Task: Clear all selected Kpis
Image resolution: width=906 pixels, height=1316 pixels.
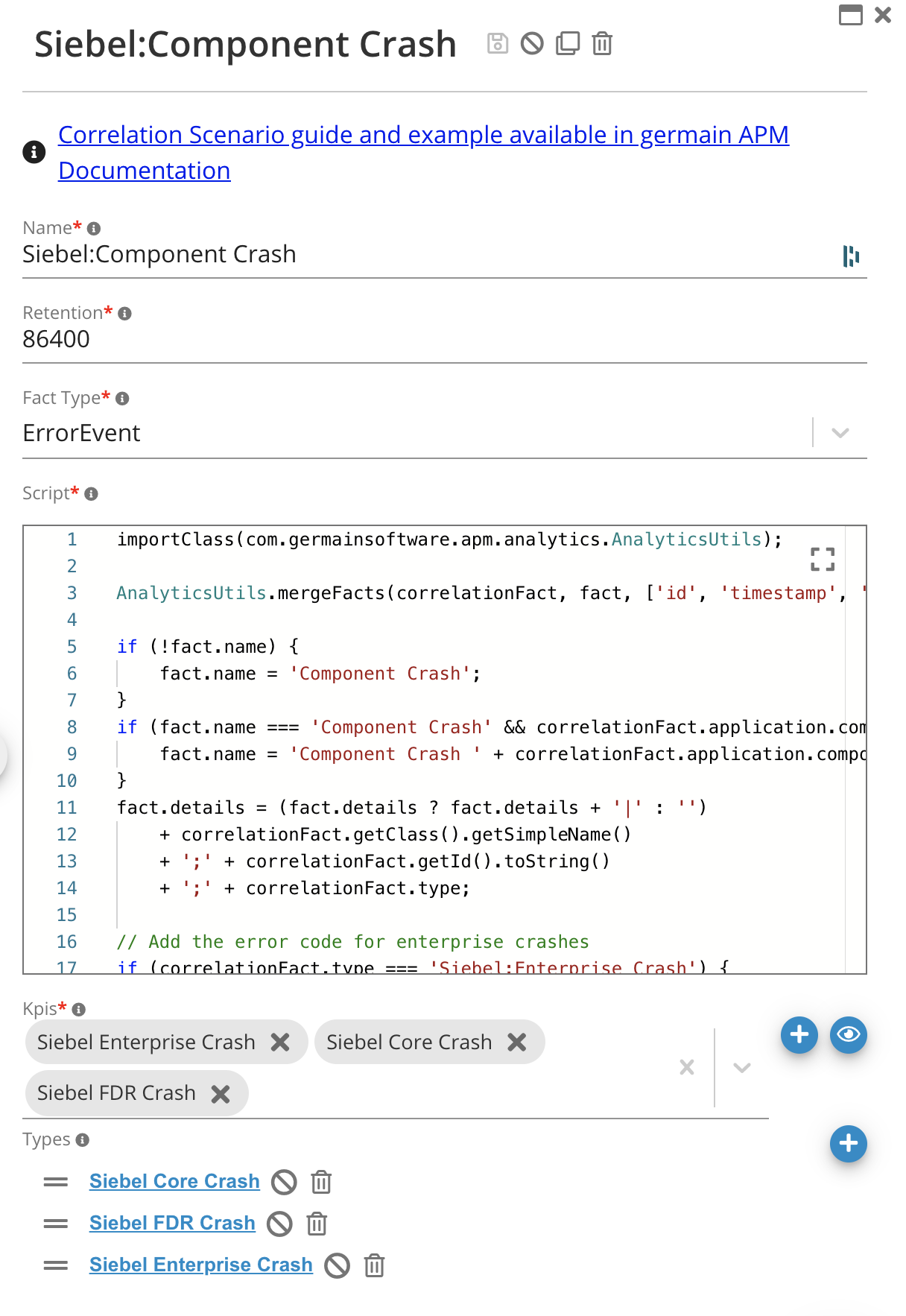Action: (687, 1068)
